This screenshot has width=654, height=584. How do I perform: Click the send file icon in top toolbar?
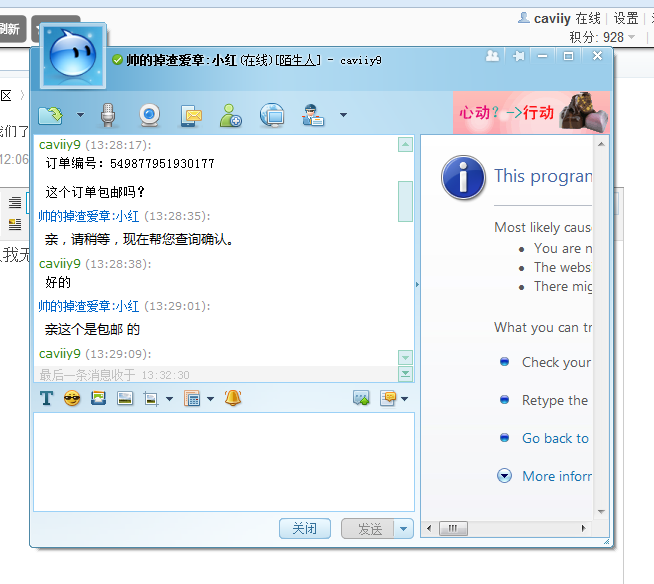(49, 115)
